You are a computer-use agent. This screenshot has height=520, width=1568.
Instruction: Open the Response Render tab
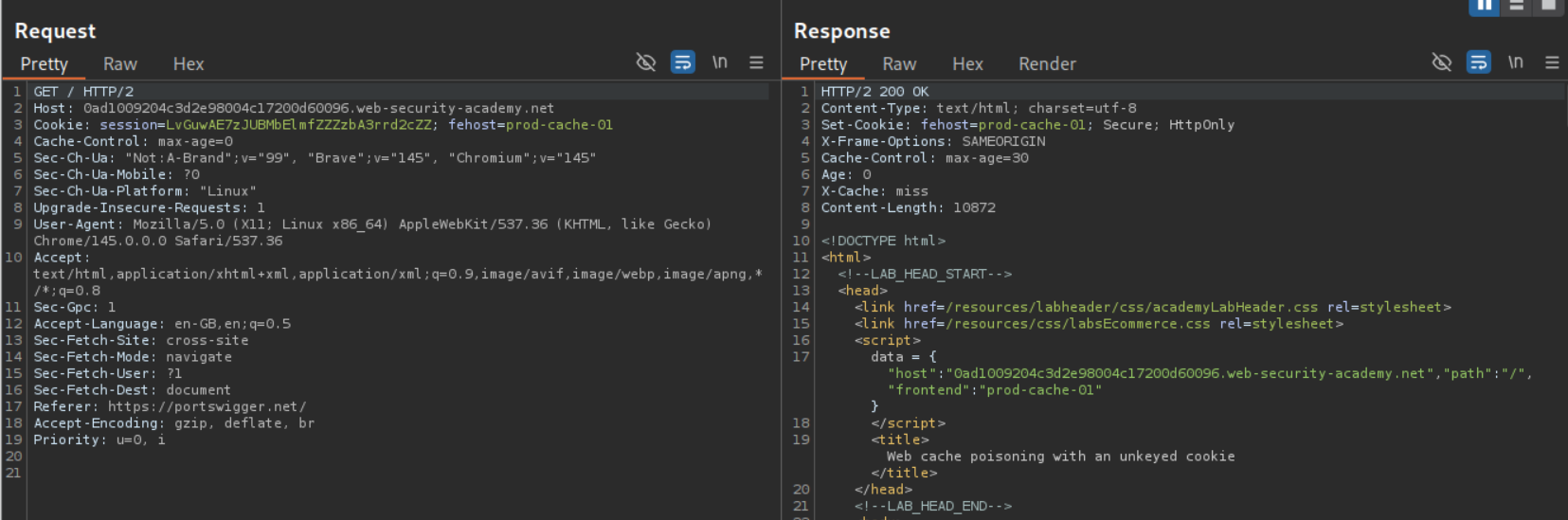point(1047,64)
